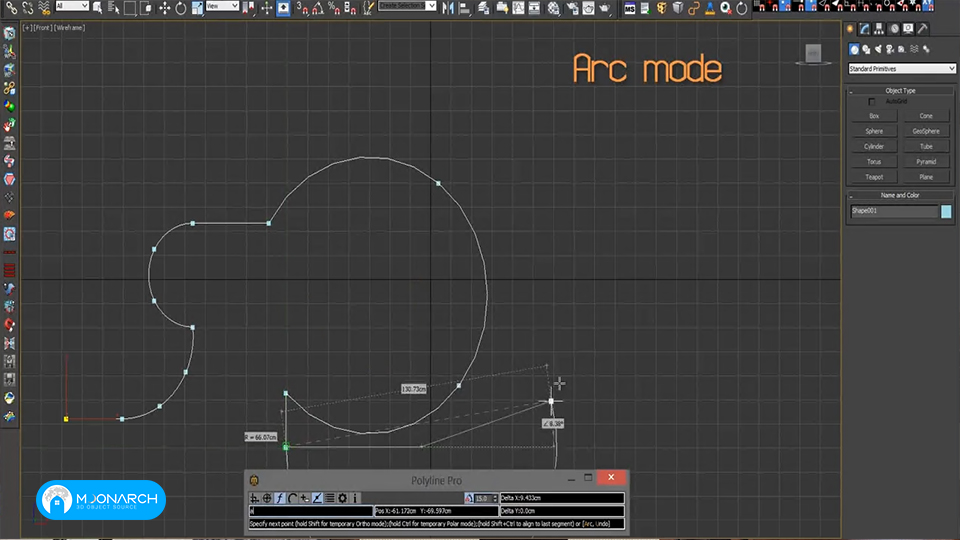Screen dimensions: 960x540
Task: Switch to the Display command panel tab
Action: coord(909,29)
